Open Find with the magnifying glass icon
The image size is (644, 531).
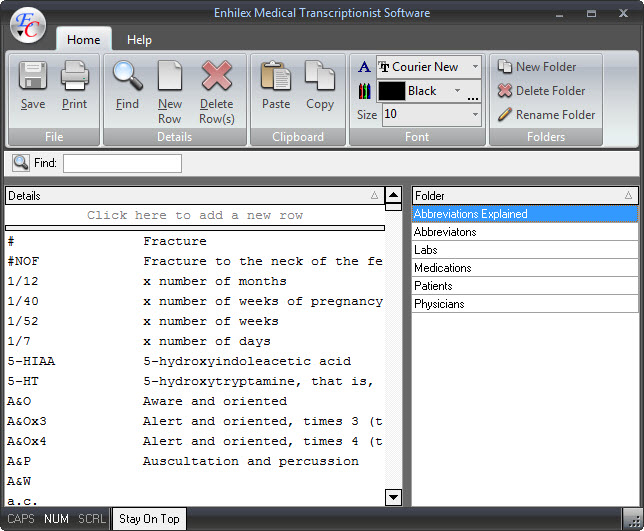click(127, 83)
